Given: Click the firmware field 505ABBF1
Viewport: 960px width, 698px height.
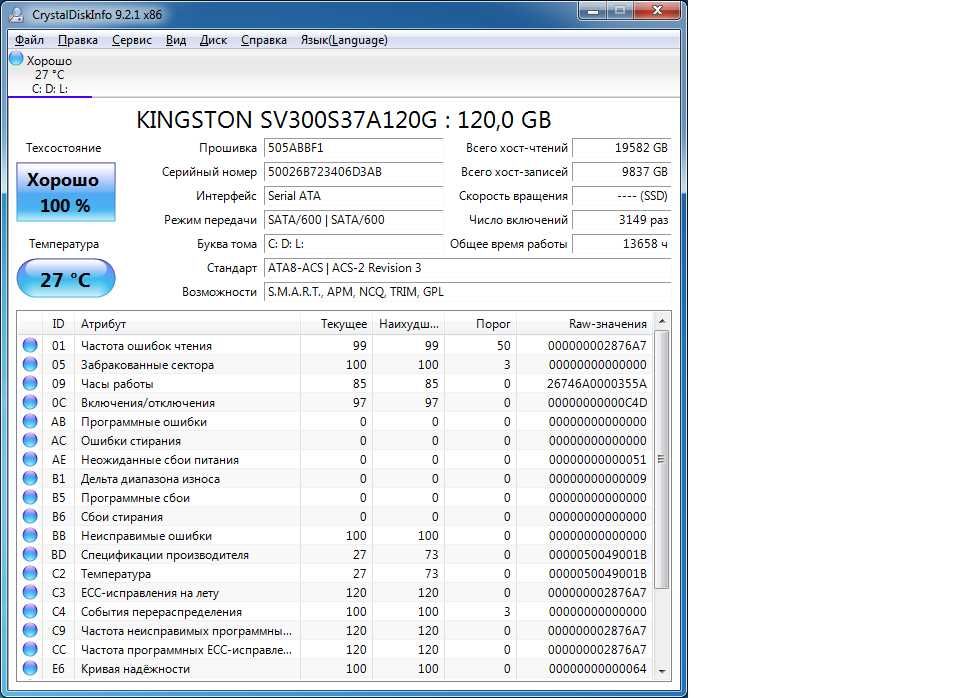Looking at the screenshot, I should coord(353,148).
